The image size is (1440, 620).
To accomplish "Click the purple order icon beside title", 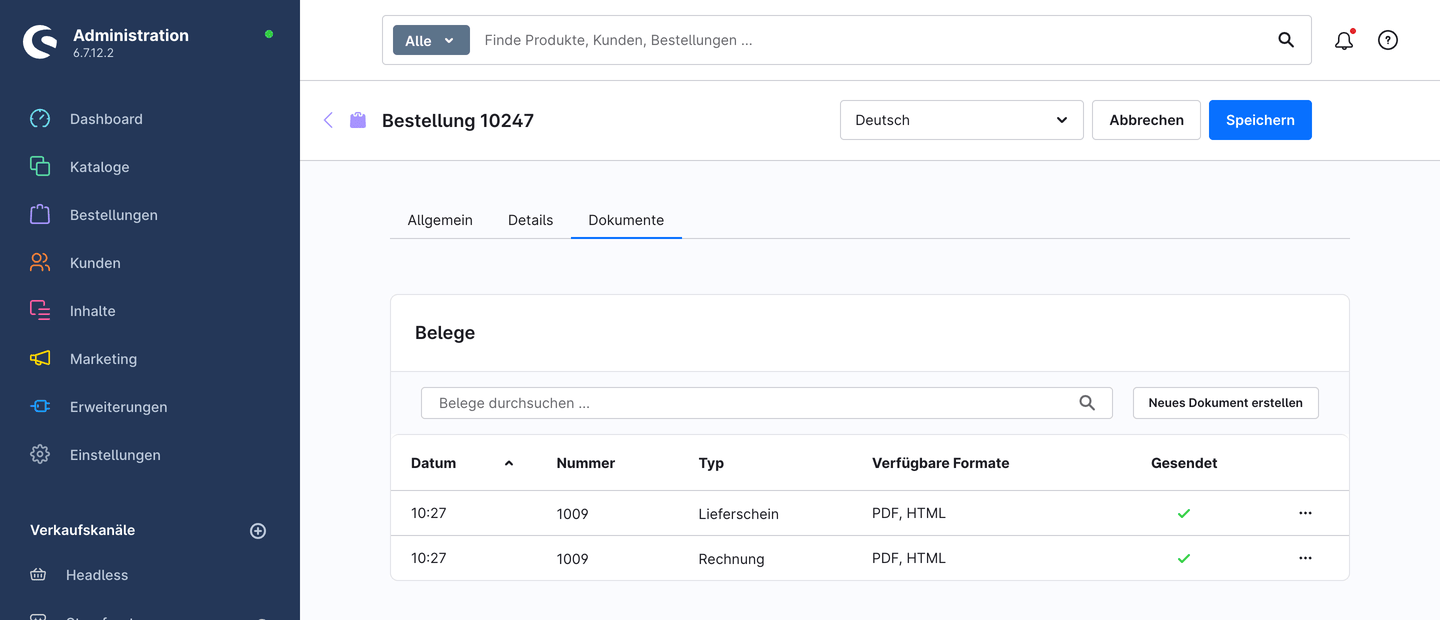I will tap(358, 120).
